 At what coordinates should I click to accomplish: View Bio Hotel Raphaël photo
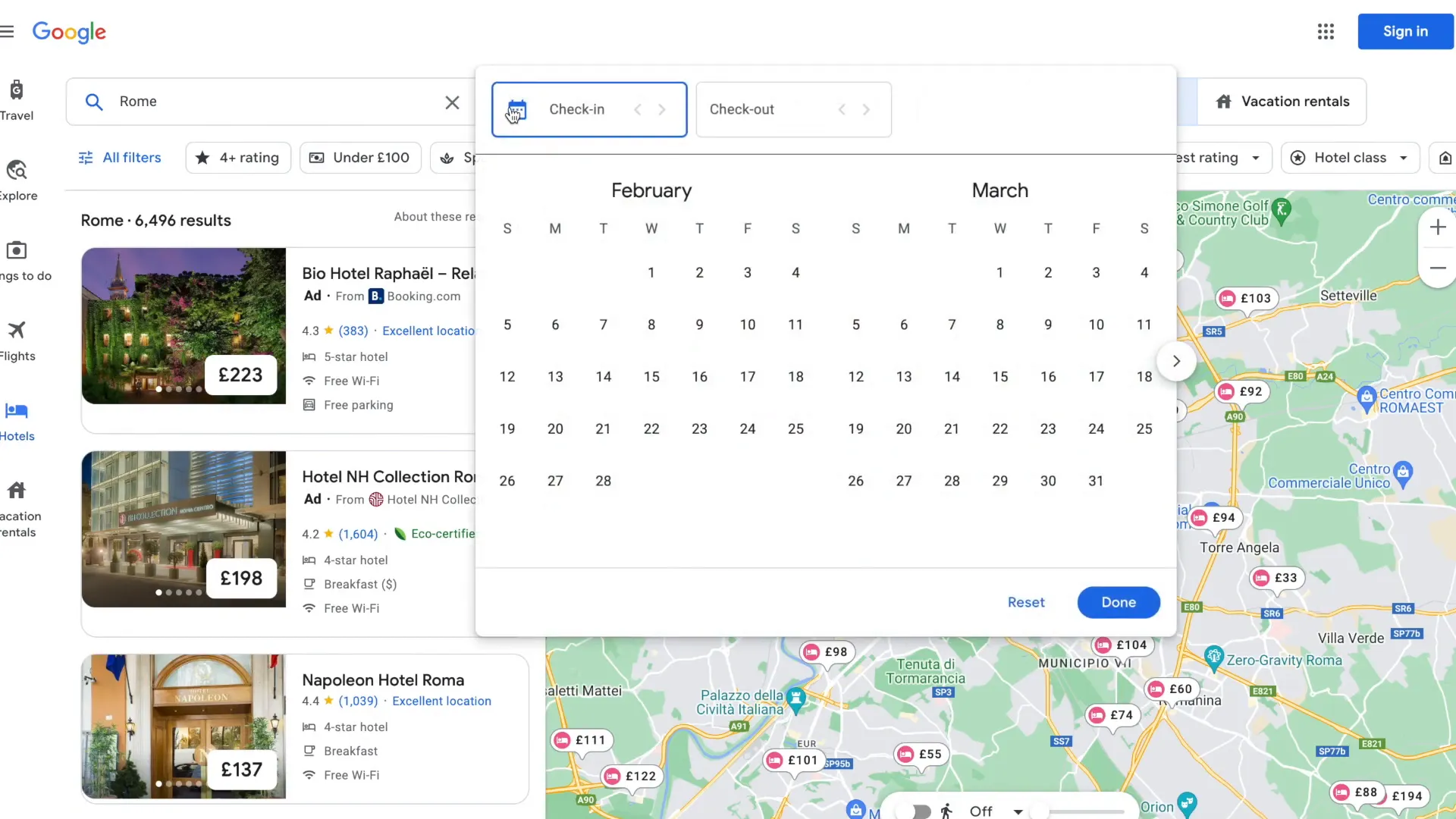coord(184,326)
